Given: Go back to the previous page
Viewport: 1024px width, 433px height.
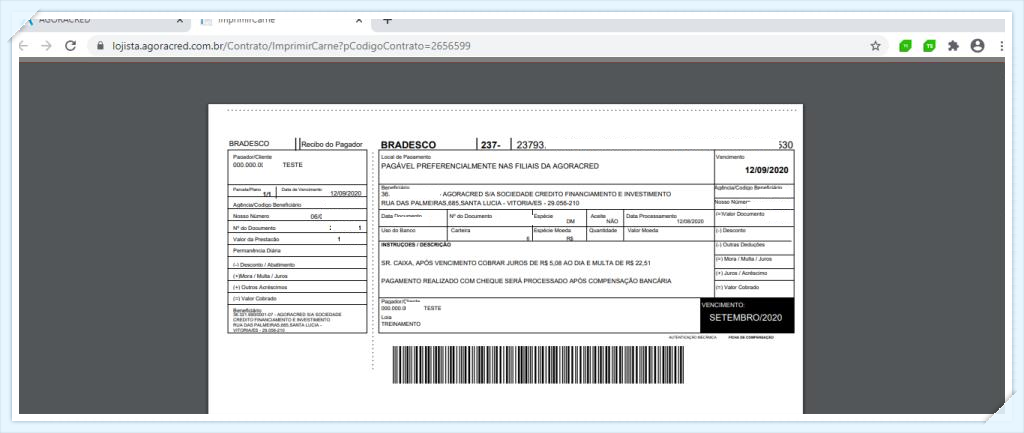Looking at the screenshot, I should pos(24,46).
